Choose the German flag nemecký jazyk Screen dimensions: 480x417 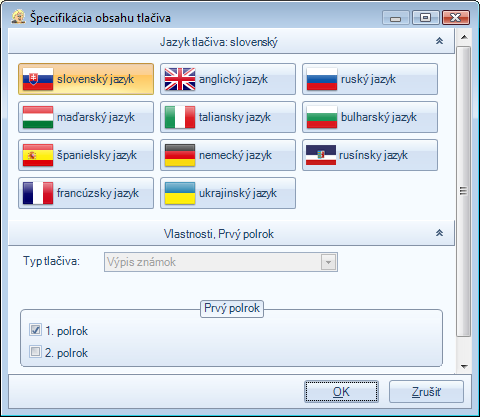228,155
